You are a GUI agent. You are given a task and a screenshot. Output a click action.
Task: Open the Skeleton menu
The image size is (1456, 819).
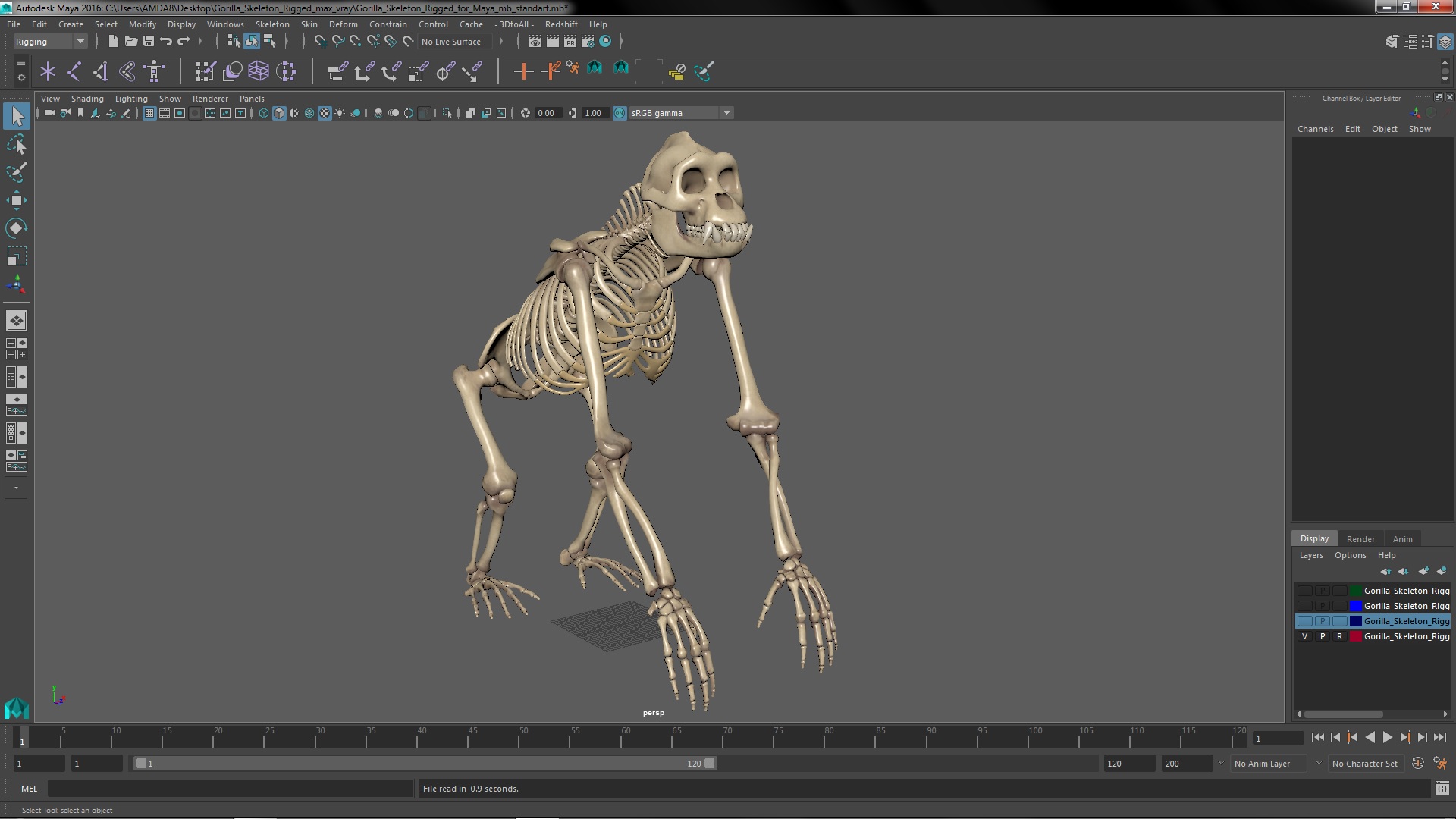(x=273, y=23)
